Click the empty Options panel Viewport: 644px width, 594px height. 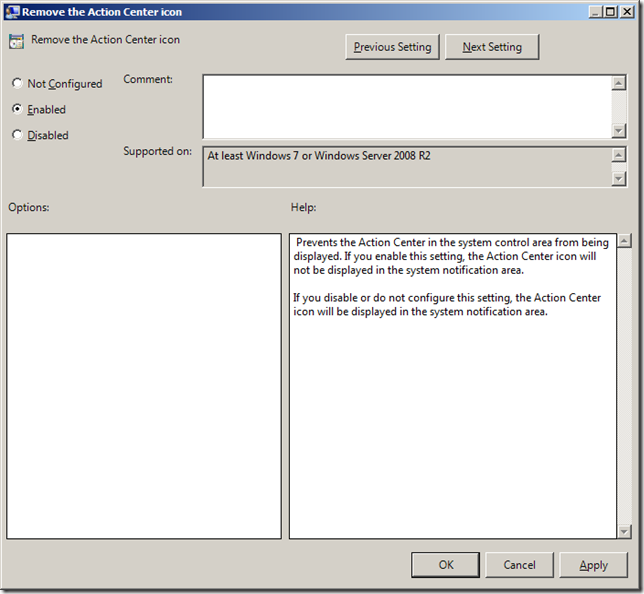click(144, 386)
